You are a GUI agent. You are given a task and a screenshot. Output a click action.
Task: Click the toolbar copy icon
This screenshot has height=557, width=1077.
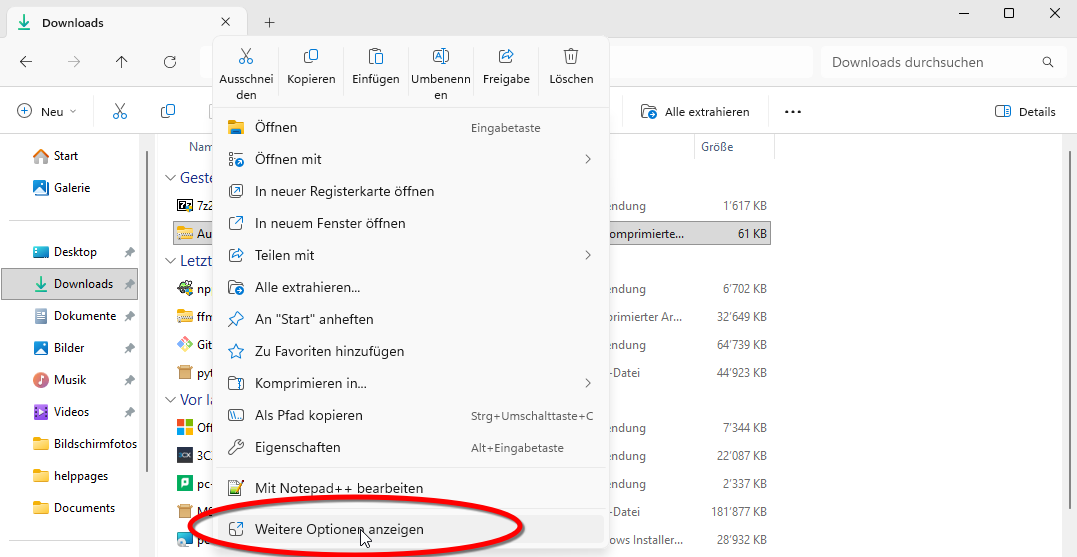(x=168, y=111)
